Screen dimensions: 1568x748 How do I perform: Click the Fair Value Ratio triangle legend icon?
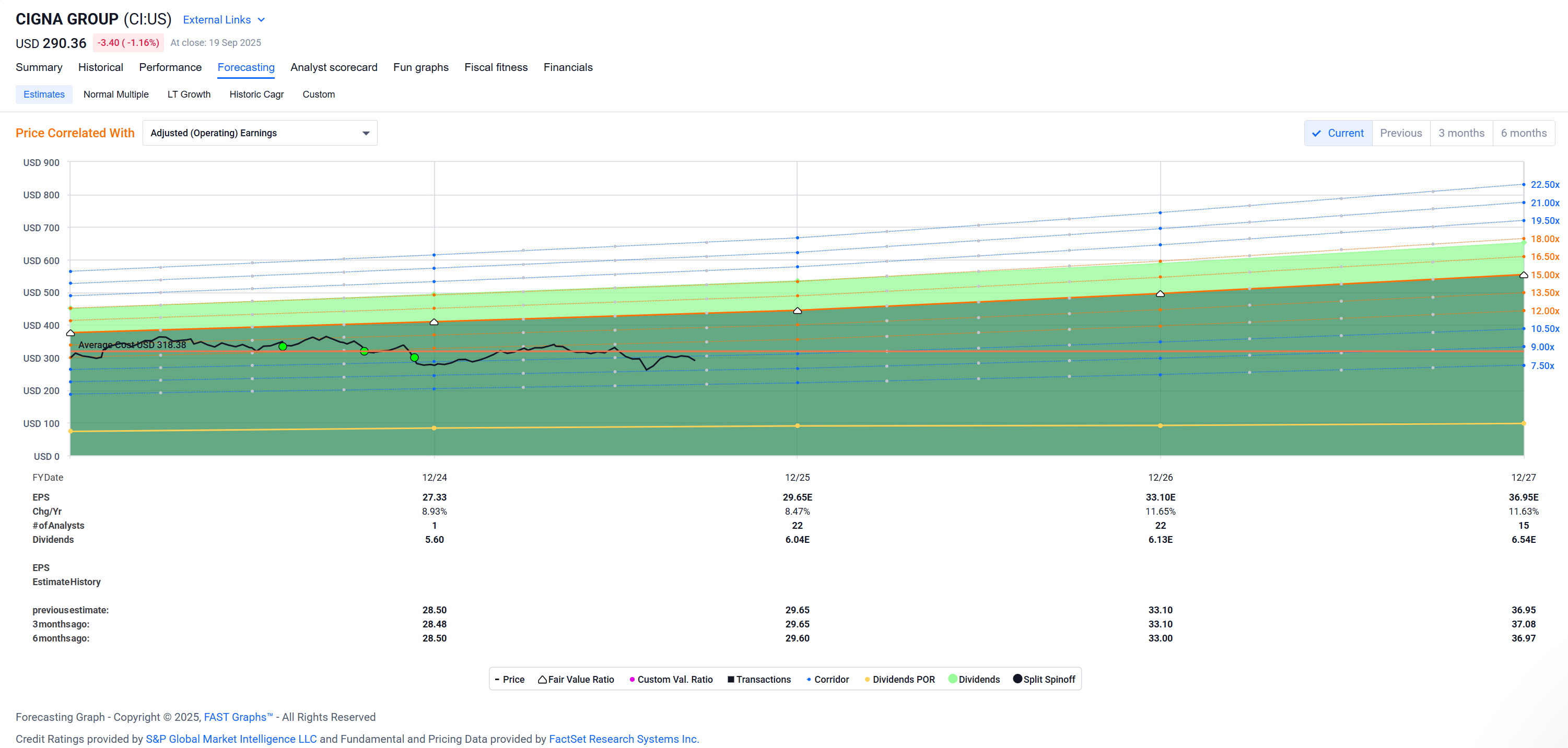click(542, 679)
